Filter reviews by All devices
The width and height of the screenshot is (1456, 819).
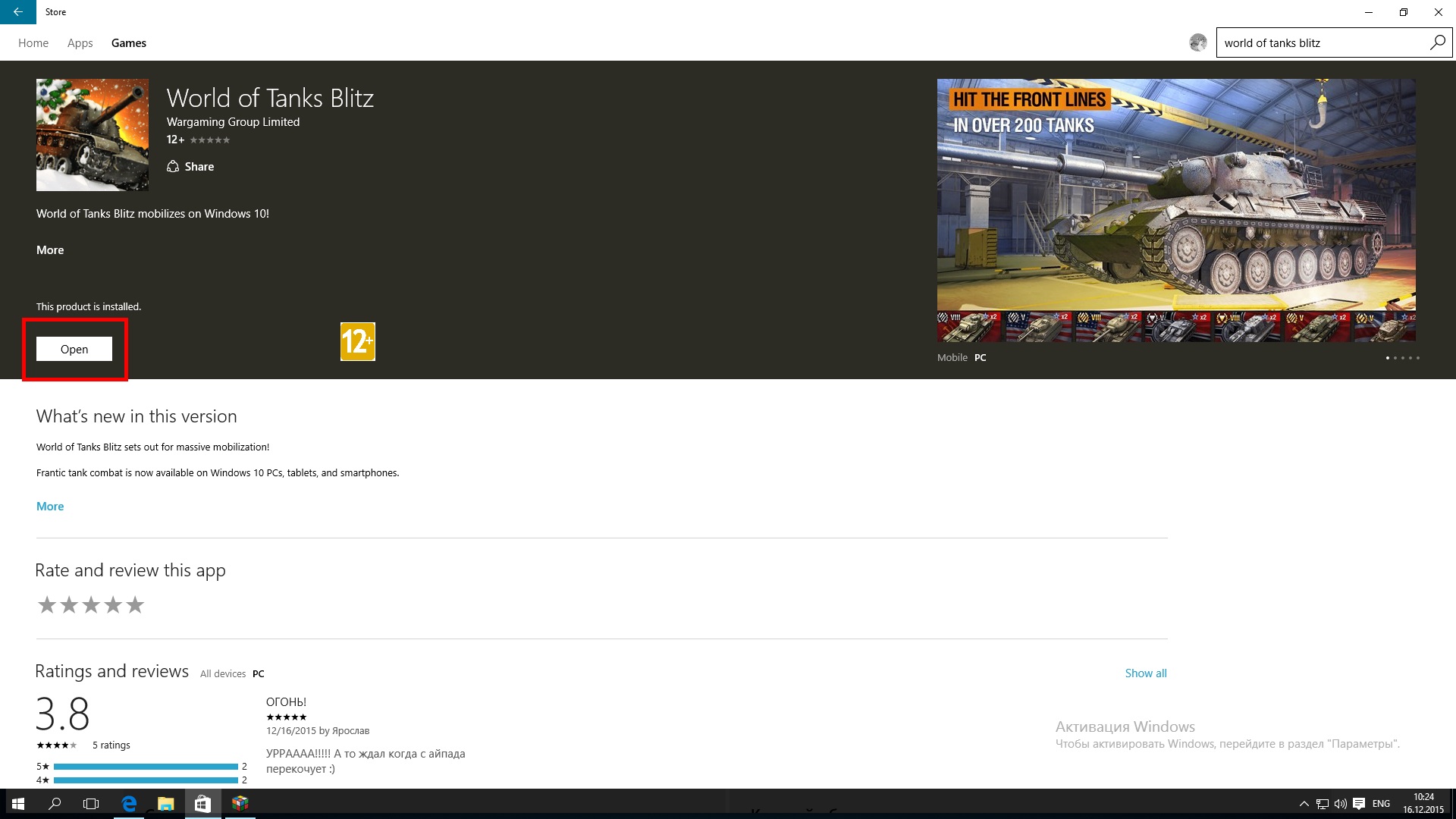(223, 674)
